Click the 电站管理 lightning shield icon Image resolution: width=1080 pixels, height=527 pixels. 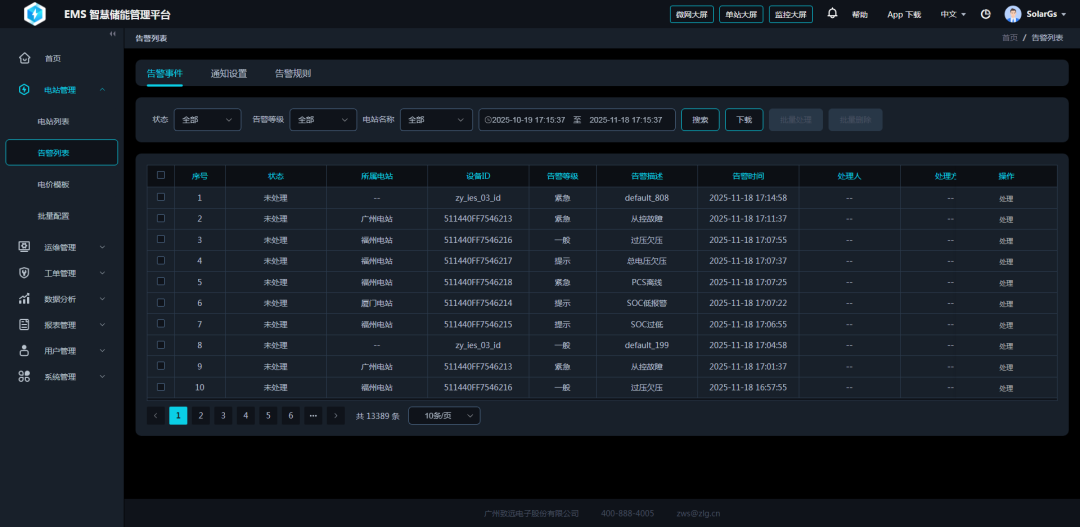tap(25, 90)
